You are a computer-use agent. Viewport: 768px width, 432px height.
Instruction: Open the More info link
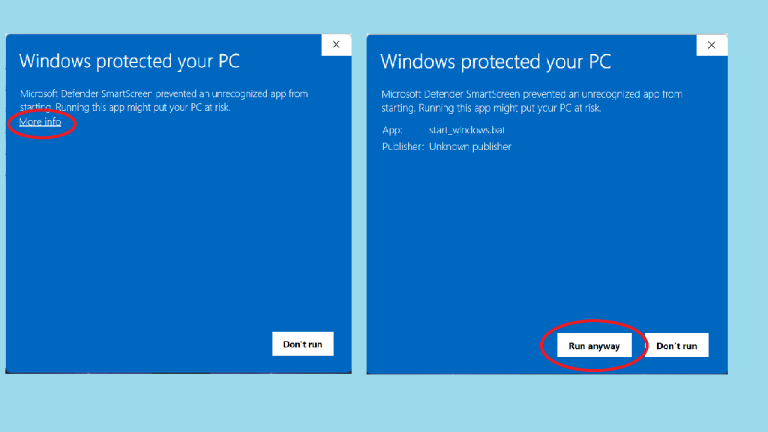coord(40,121)
